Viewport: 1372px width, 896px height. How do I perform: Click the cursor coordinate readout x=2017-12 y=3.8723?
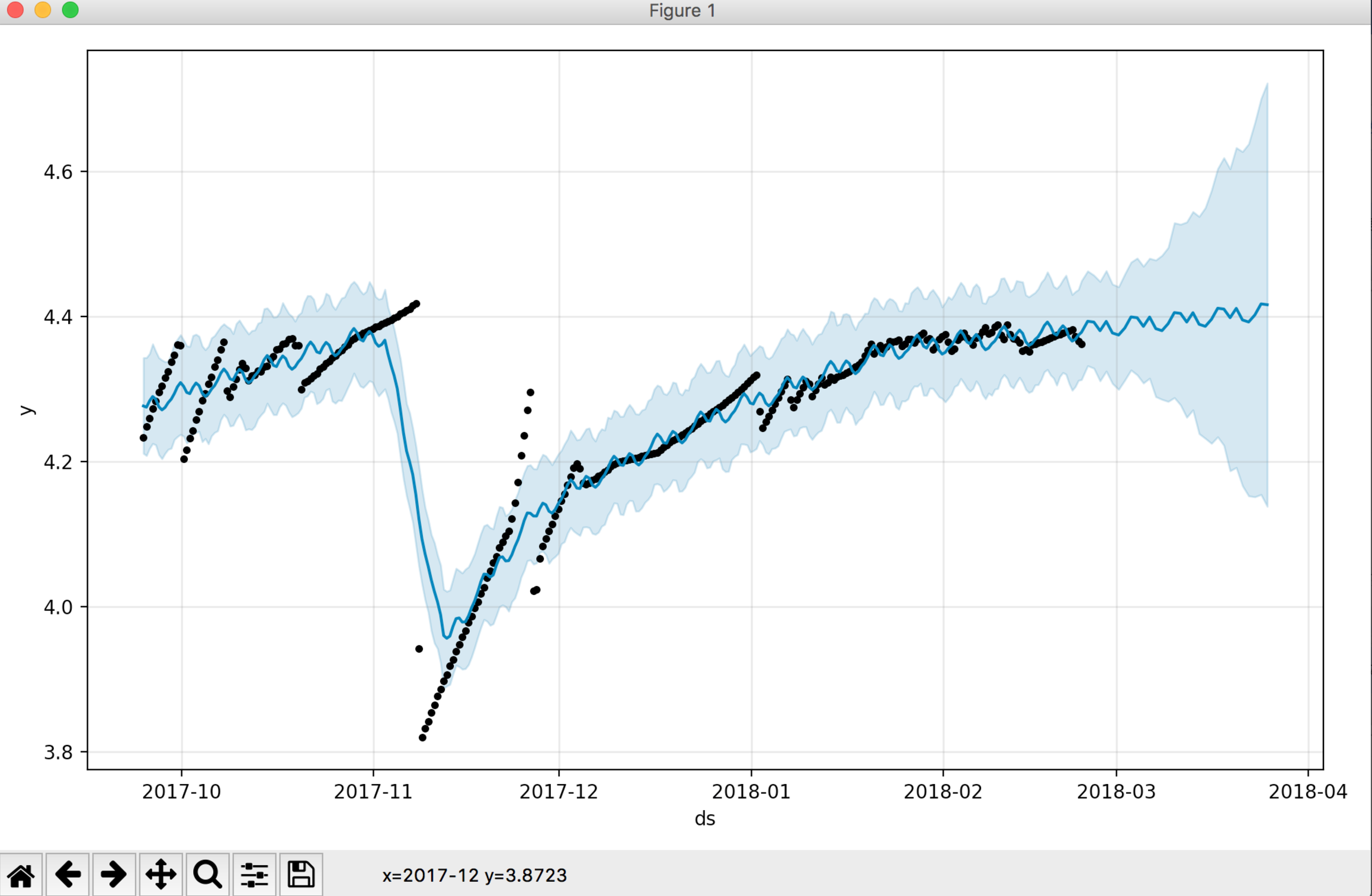[x=475, y=875]
